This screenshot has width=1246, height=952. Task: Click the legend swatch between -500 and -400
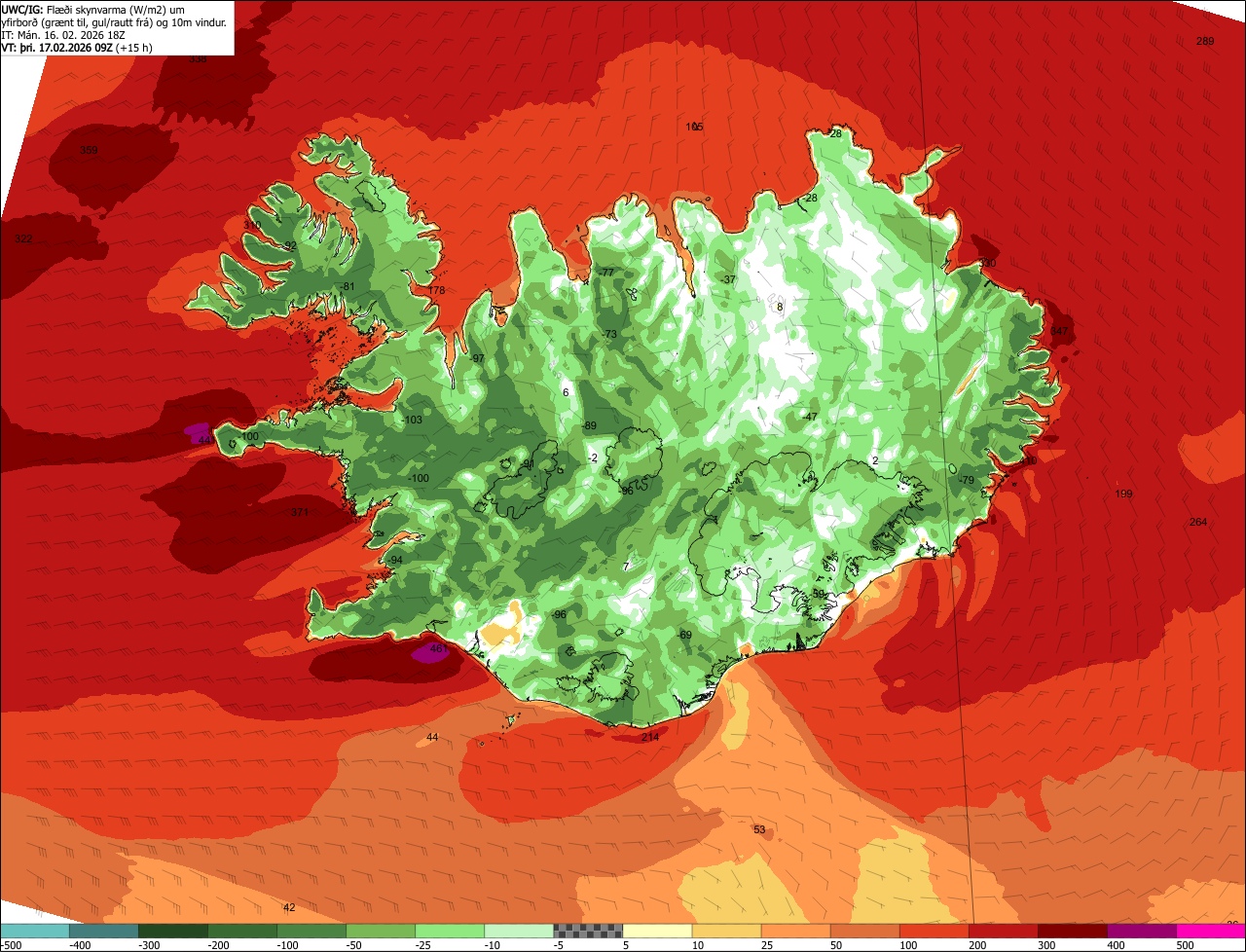click(x=34, y=931)
